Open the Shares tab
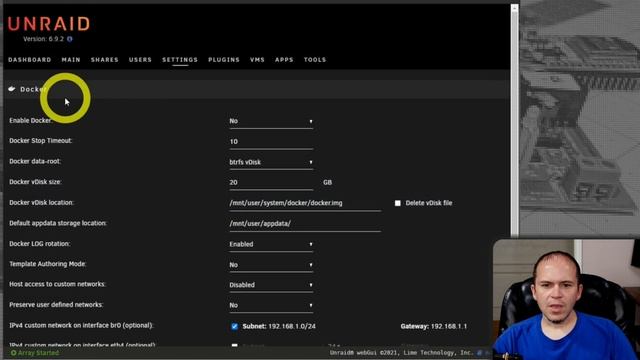640x360 pixels. [104, 60]
